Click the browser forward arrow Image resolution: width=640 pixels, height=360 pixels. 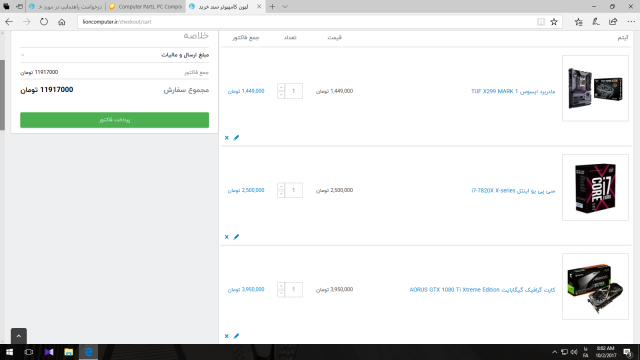pos(27,22)
